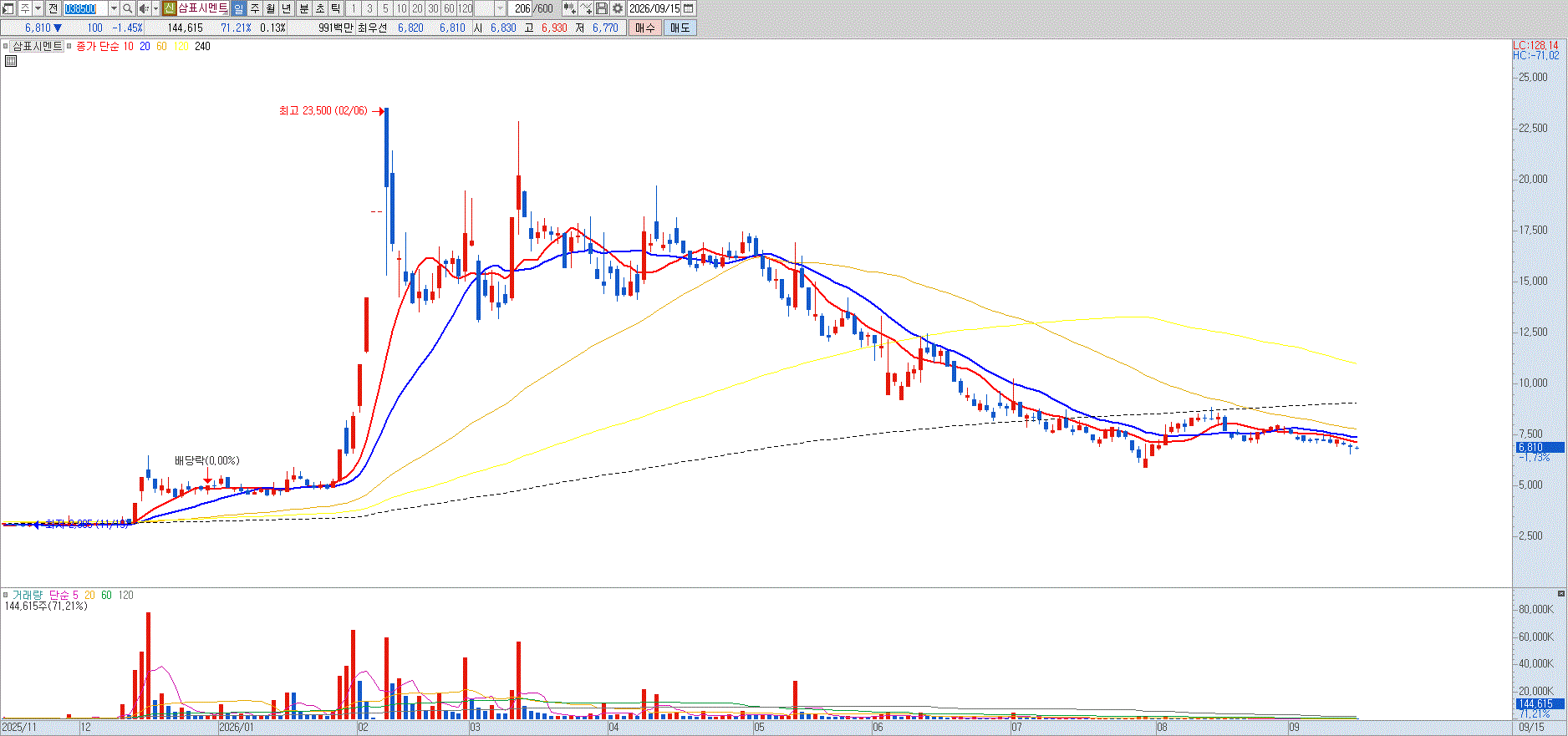Click the stock code input field
The height and width of the screenshot is (736, 1568).
coord(85,8)
